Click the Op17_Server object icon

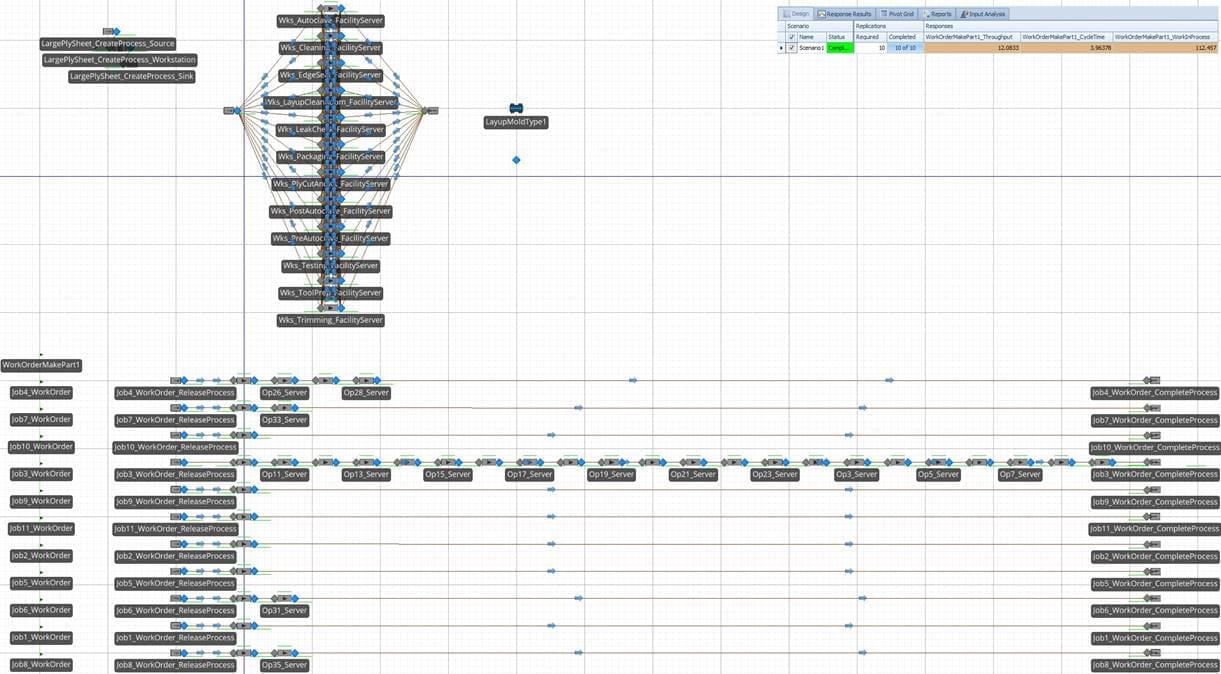[529, 462]
